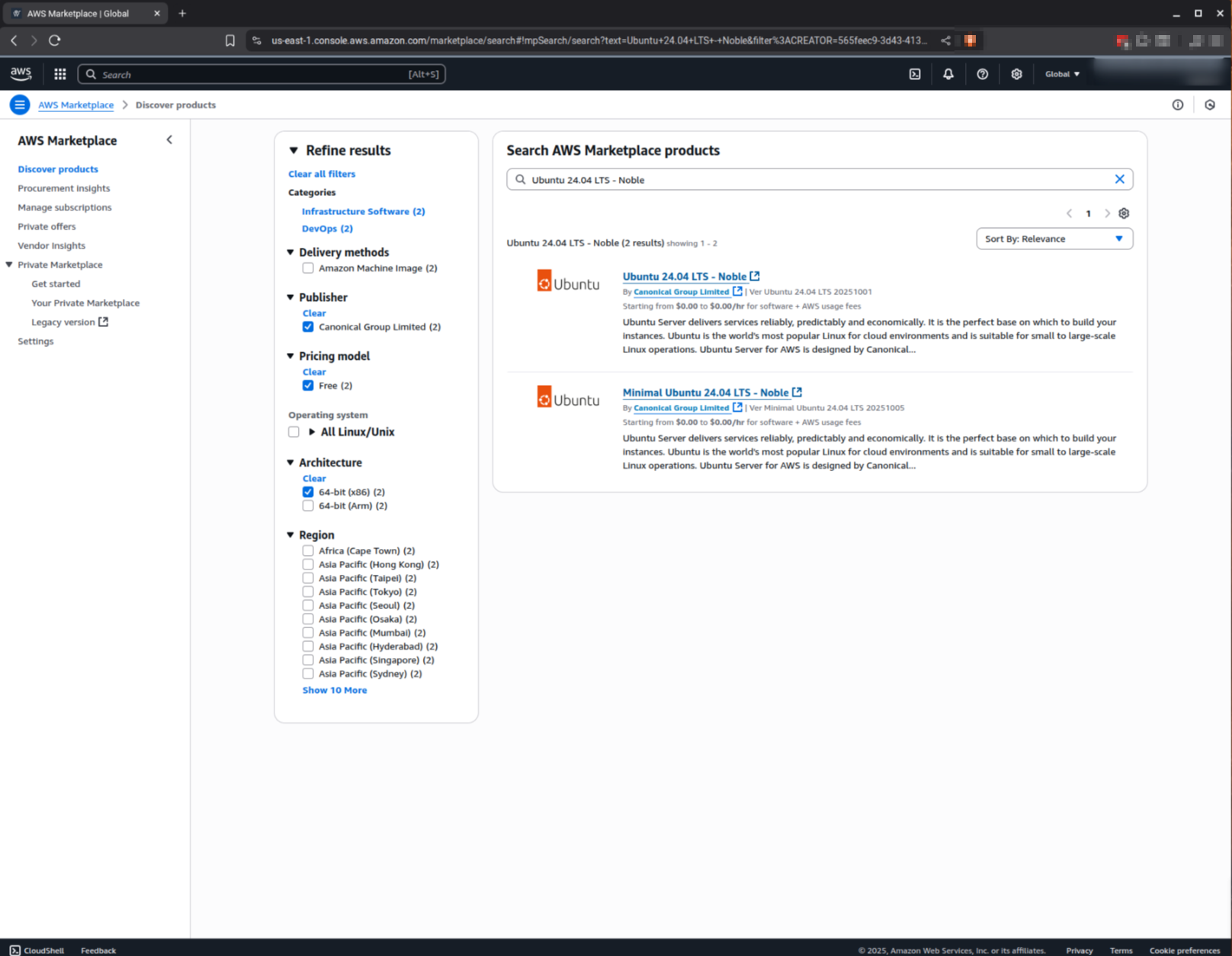Open Manage subscriptions in the sidebar
This screenshot has height=956, width=1232.
[65, 207]
